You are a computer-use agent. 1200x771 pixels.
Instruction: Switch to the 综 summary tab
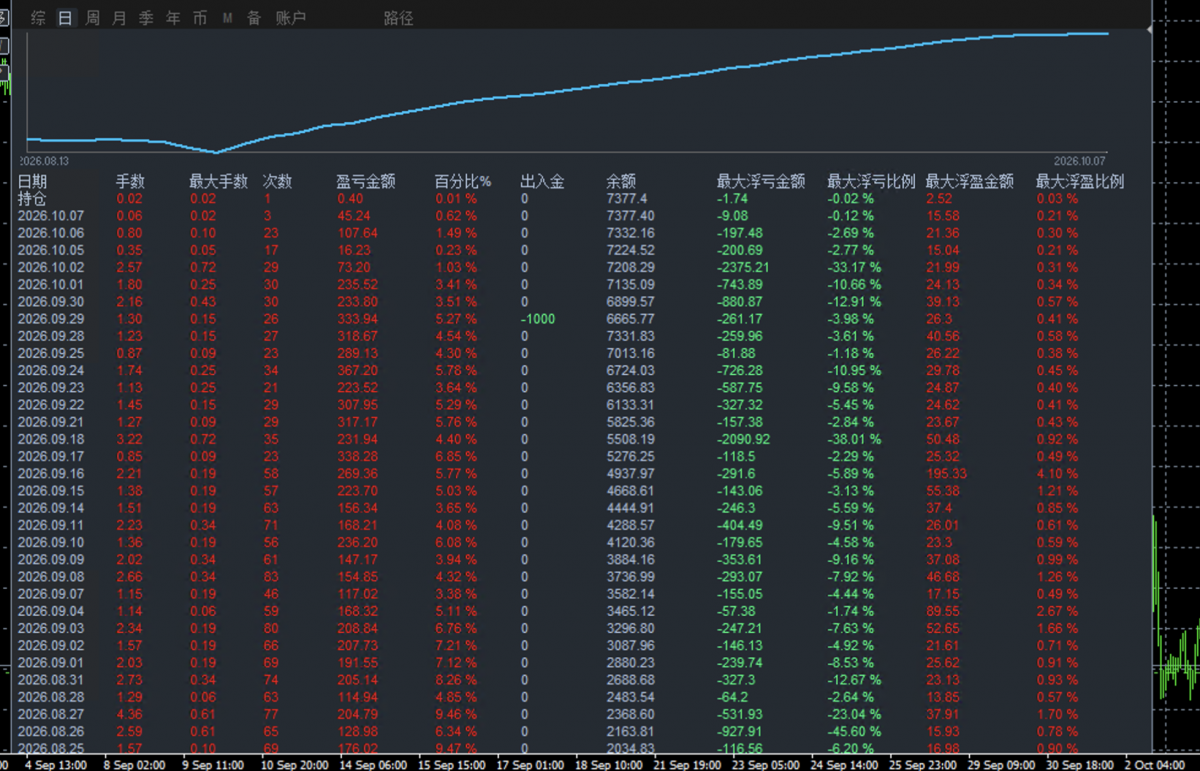tap(38, 18)
